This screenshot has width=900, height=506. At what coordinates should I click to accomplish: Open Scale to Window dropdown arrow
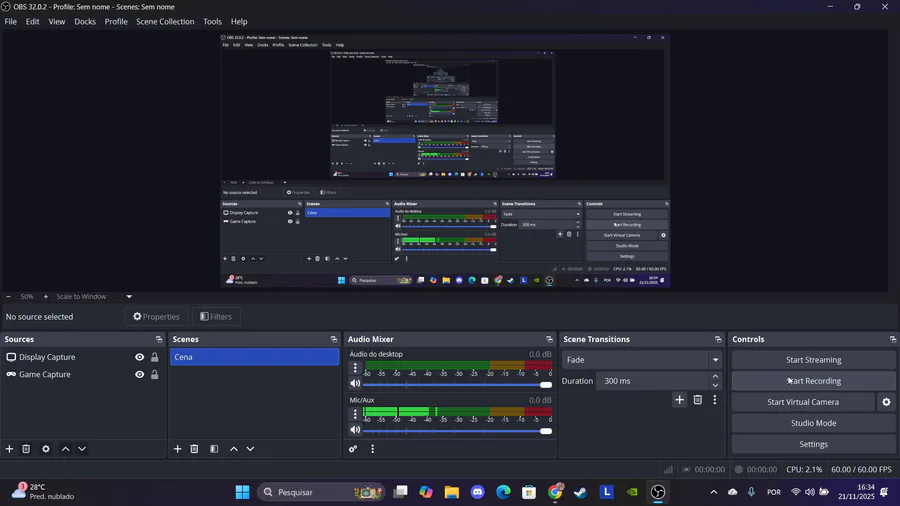pos(129,297)
